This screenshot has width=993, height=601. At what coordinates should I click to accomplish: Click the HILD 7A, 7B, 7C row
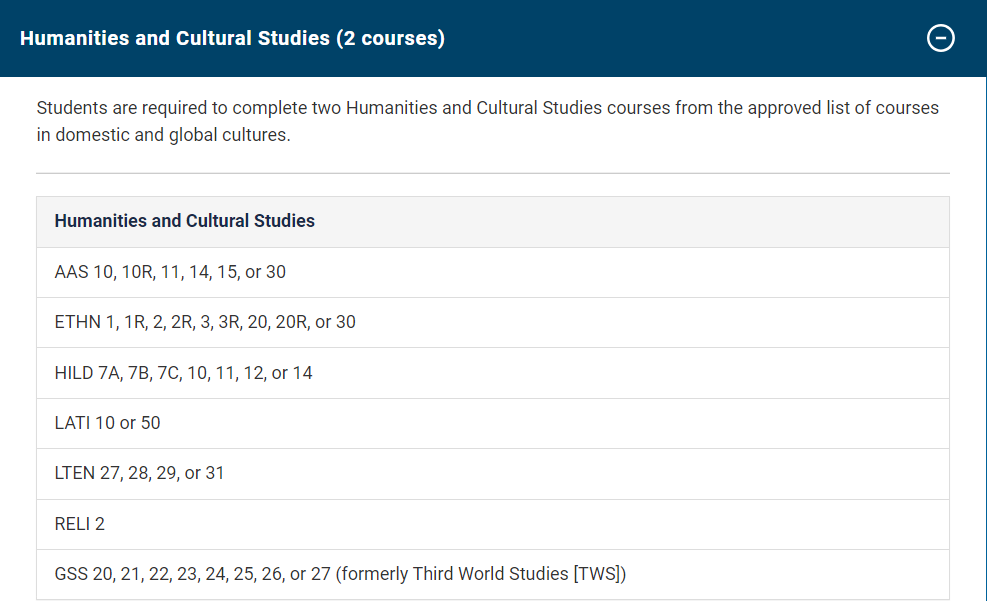point(183,373)
